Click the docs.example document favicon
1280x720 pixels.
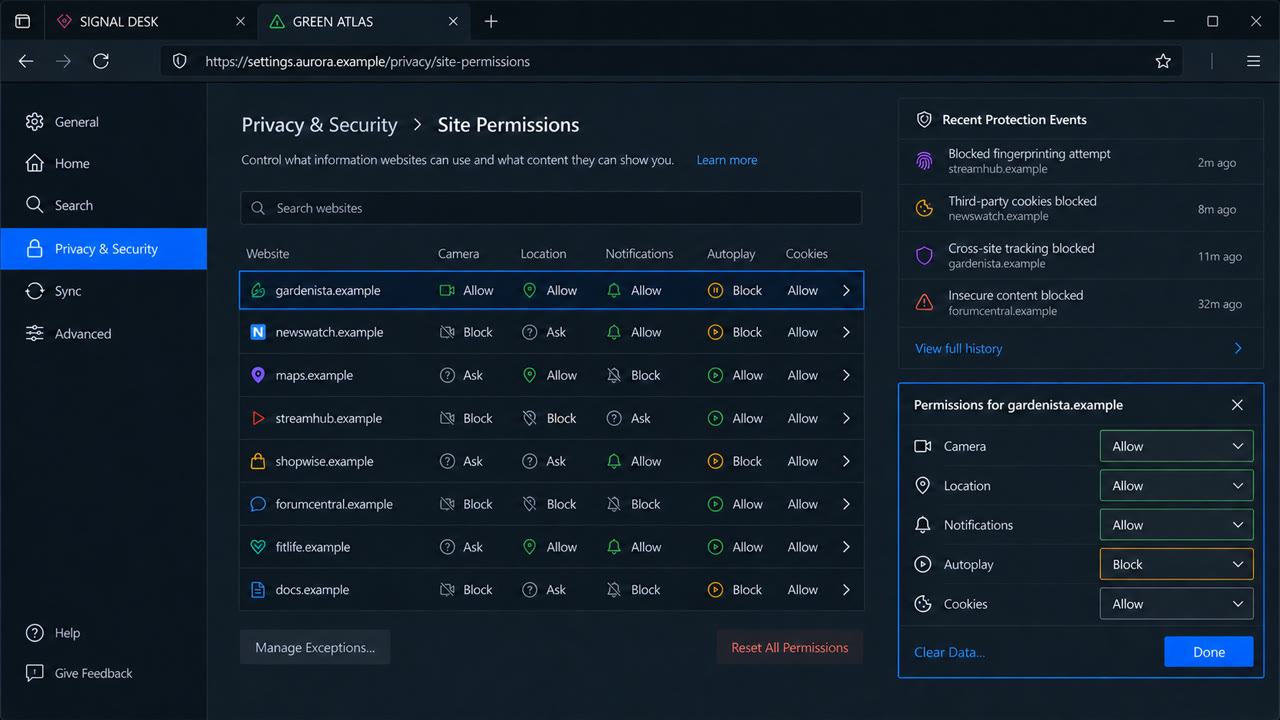coord(258,590)
